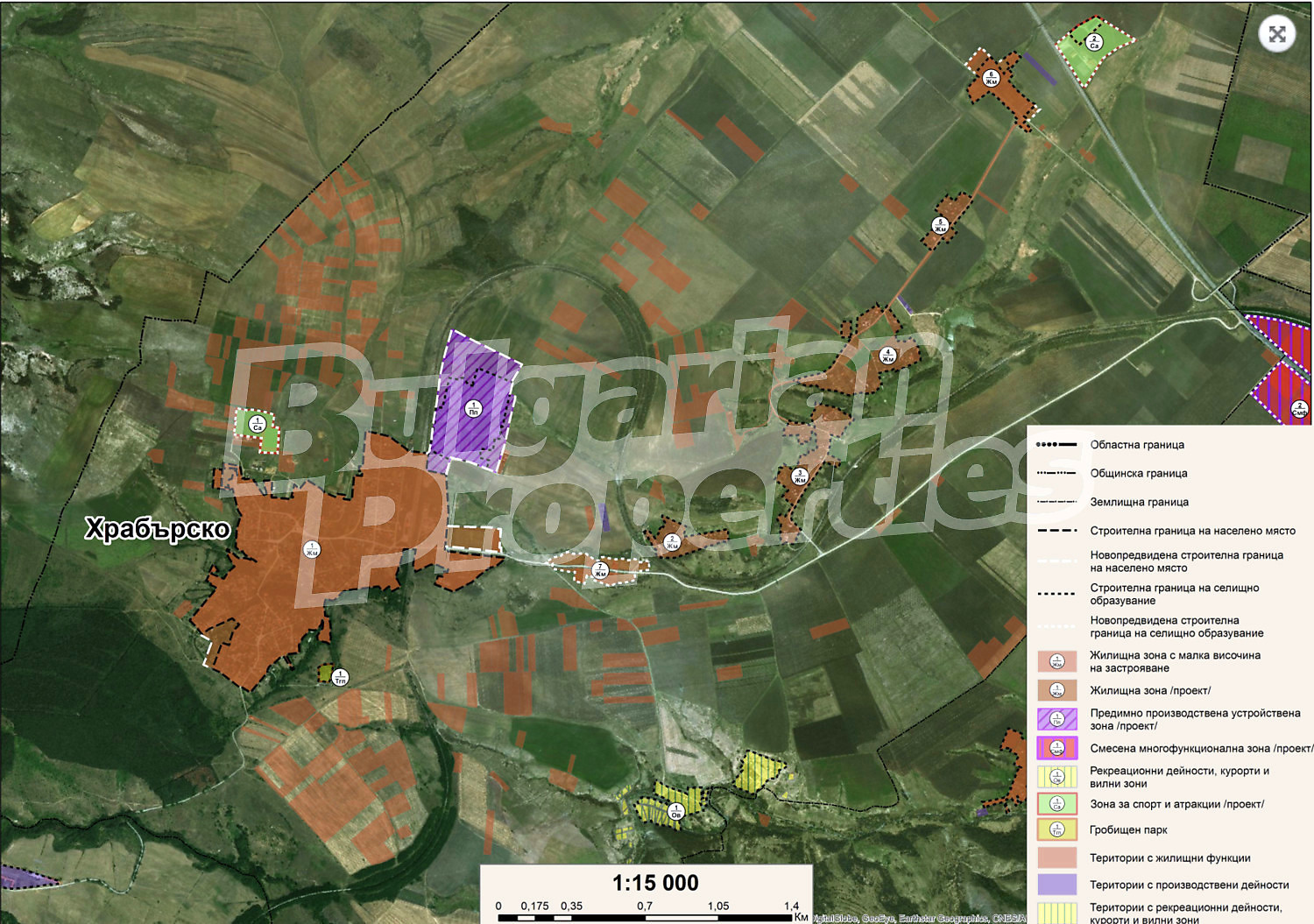
Task: Select the 2 Са marker in the green zone
Action: (1093, 41)
